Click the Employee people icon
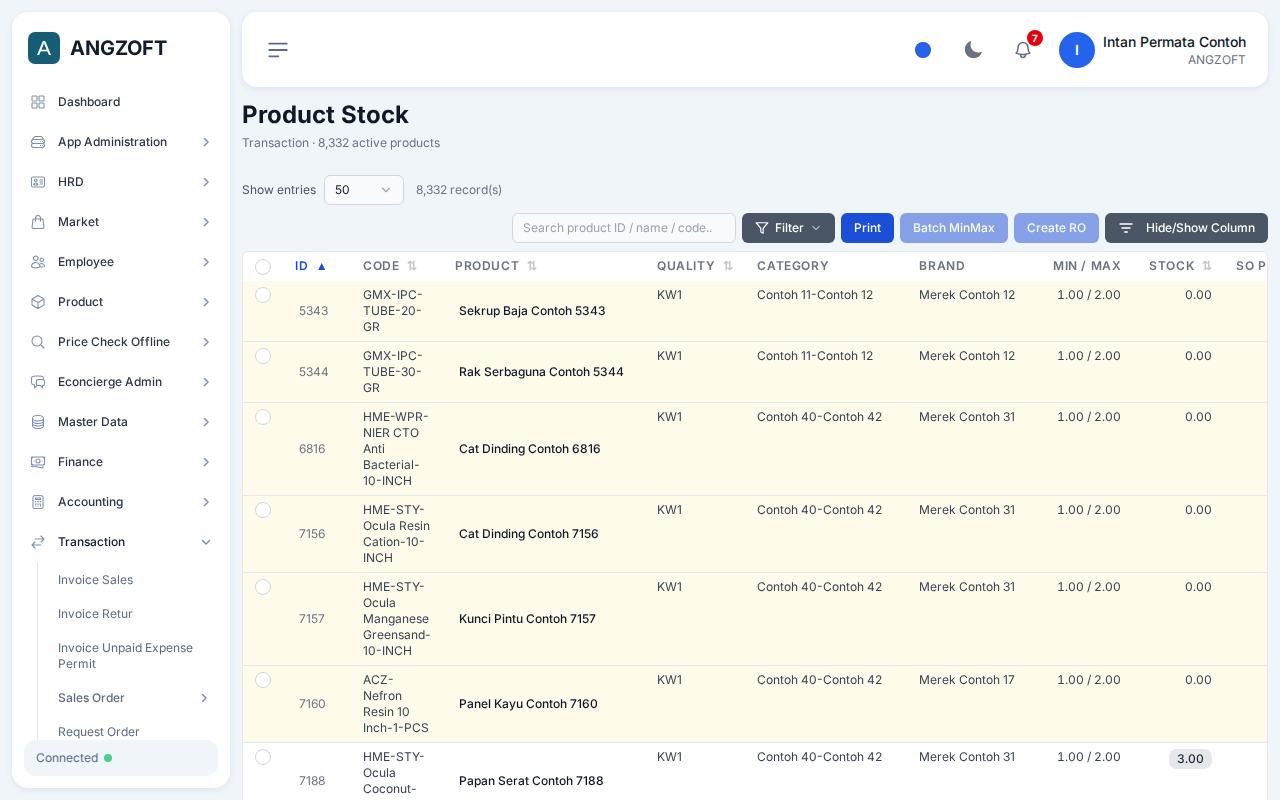This screenshot has width=1280, height=800. (38, 262)
